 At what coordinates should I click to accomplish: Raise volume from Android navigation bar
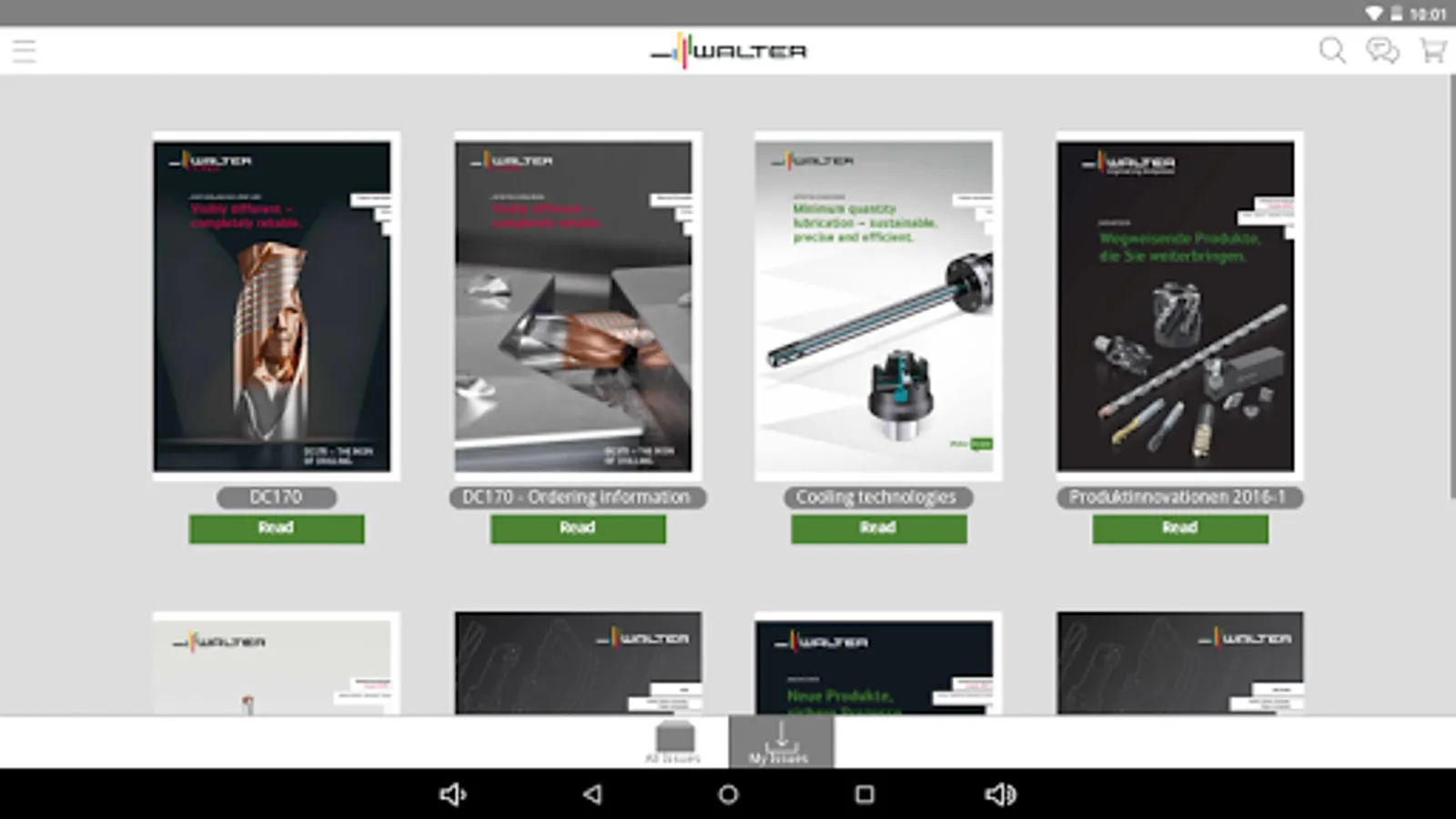pos(1001,794)
